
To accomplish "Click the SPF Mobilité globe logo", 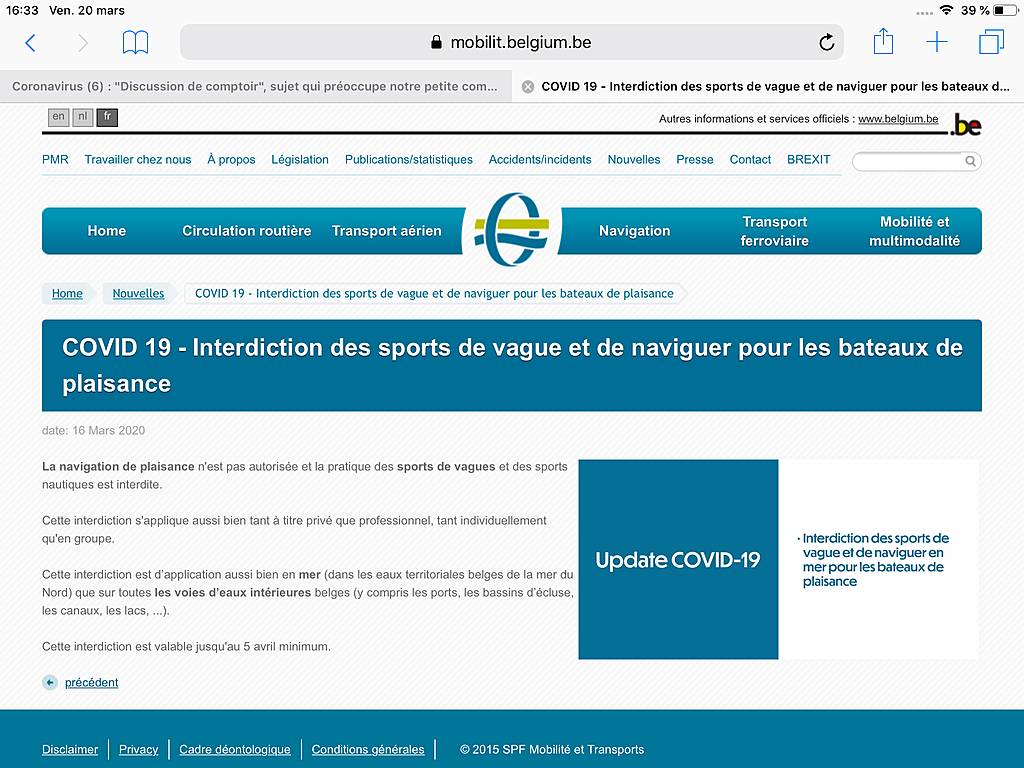I will click(x=511, y=229).
